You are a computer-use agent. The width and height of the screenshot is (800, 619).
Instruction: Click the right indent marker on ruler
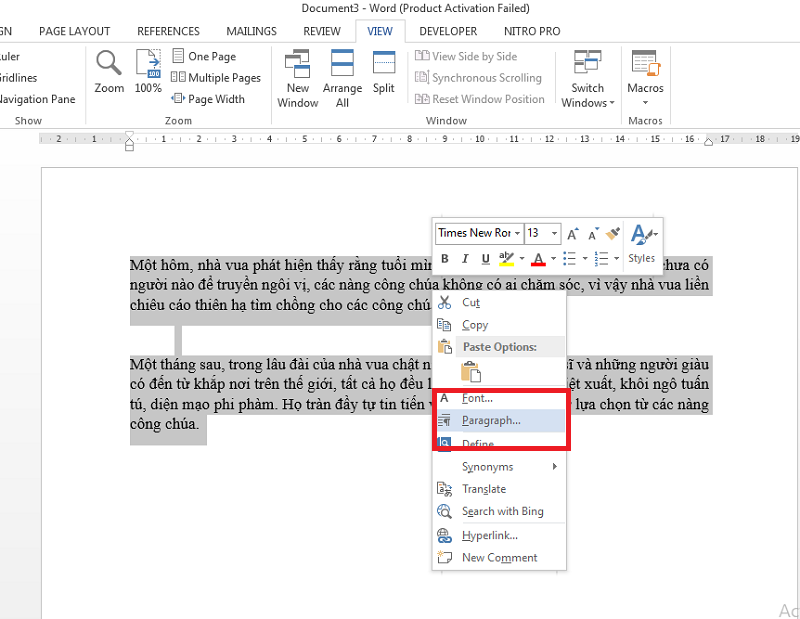708,142
